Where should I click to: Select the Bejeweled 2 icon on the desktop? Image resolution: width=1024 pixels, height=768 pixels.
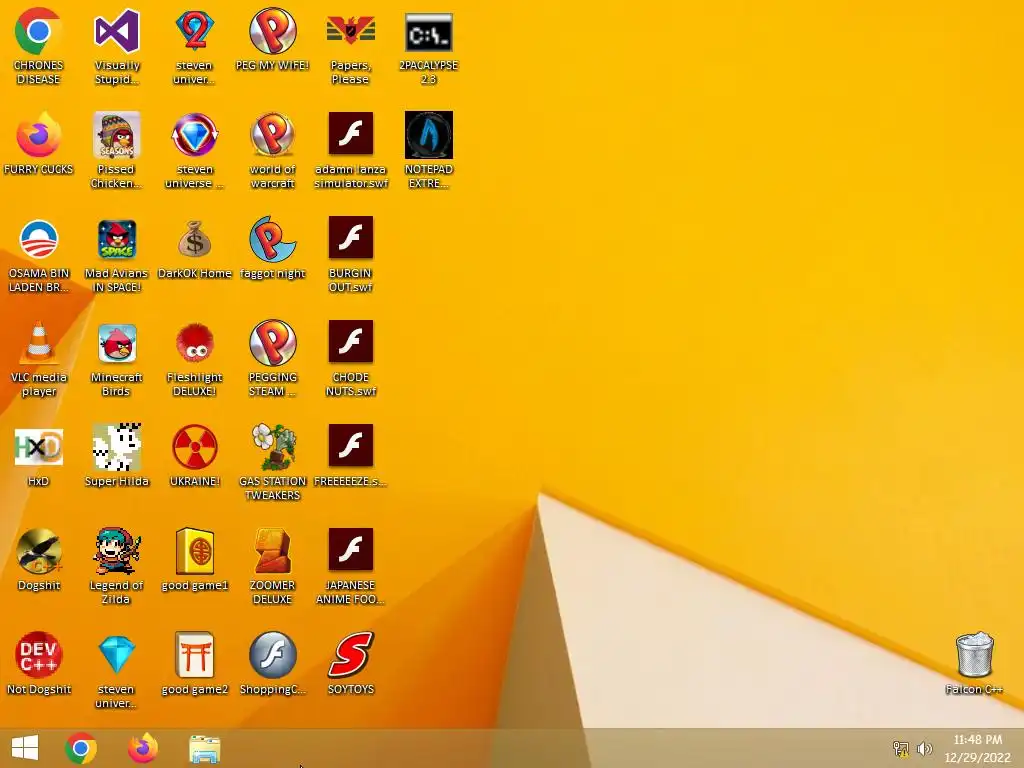coord(195,31)
